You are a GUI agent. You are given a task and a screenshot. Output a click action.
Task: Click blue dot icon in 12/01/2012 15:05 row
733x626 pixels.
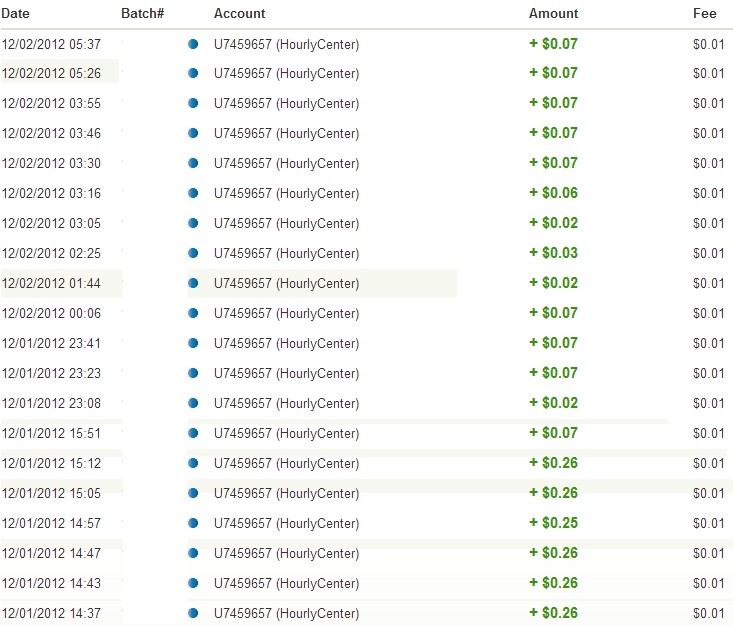click(x=193, y=493)
